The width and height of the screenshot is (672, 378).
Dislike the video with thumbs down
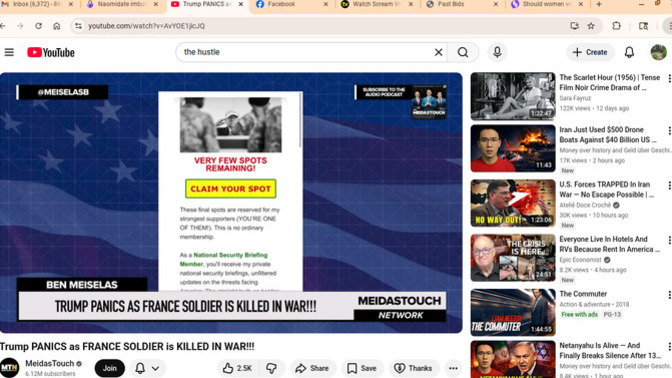[272, 368]
